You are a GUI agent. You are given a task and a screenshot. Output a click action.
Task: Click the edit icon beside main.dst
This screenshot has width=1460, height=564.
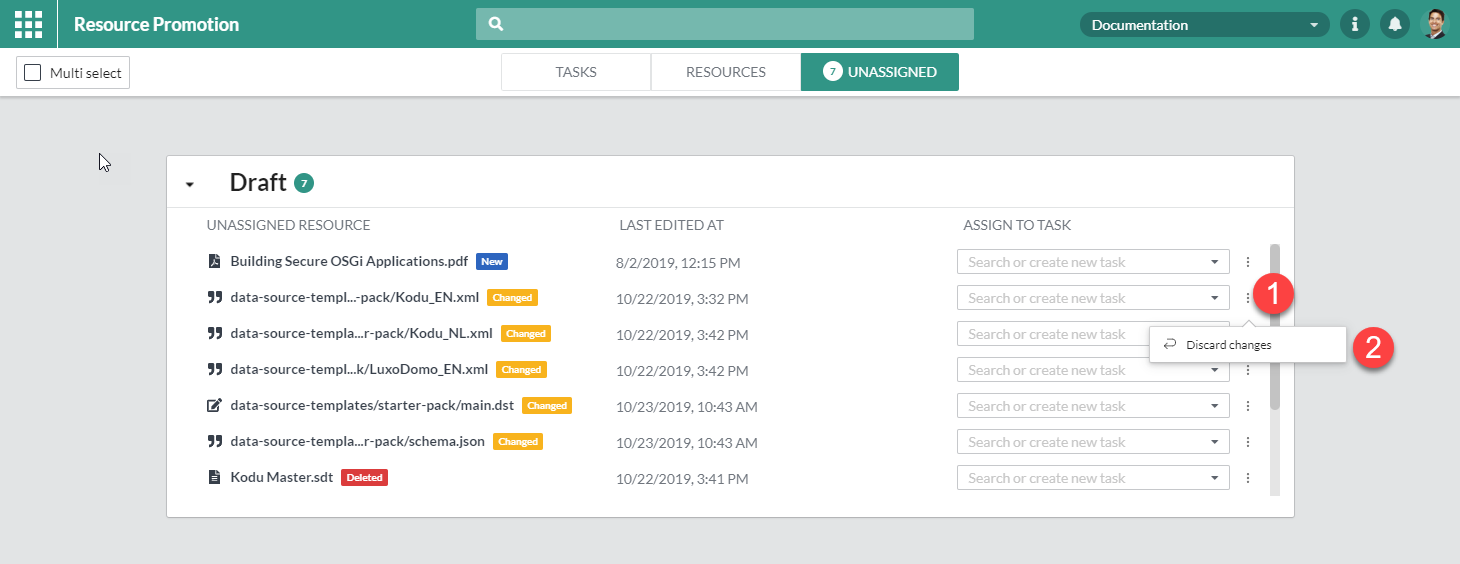tap(214, 406)
